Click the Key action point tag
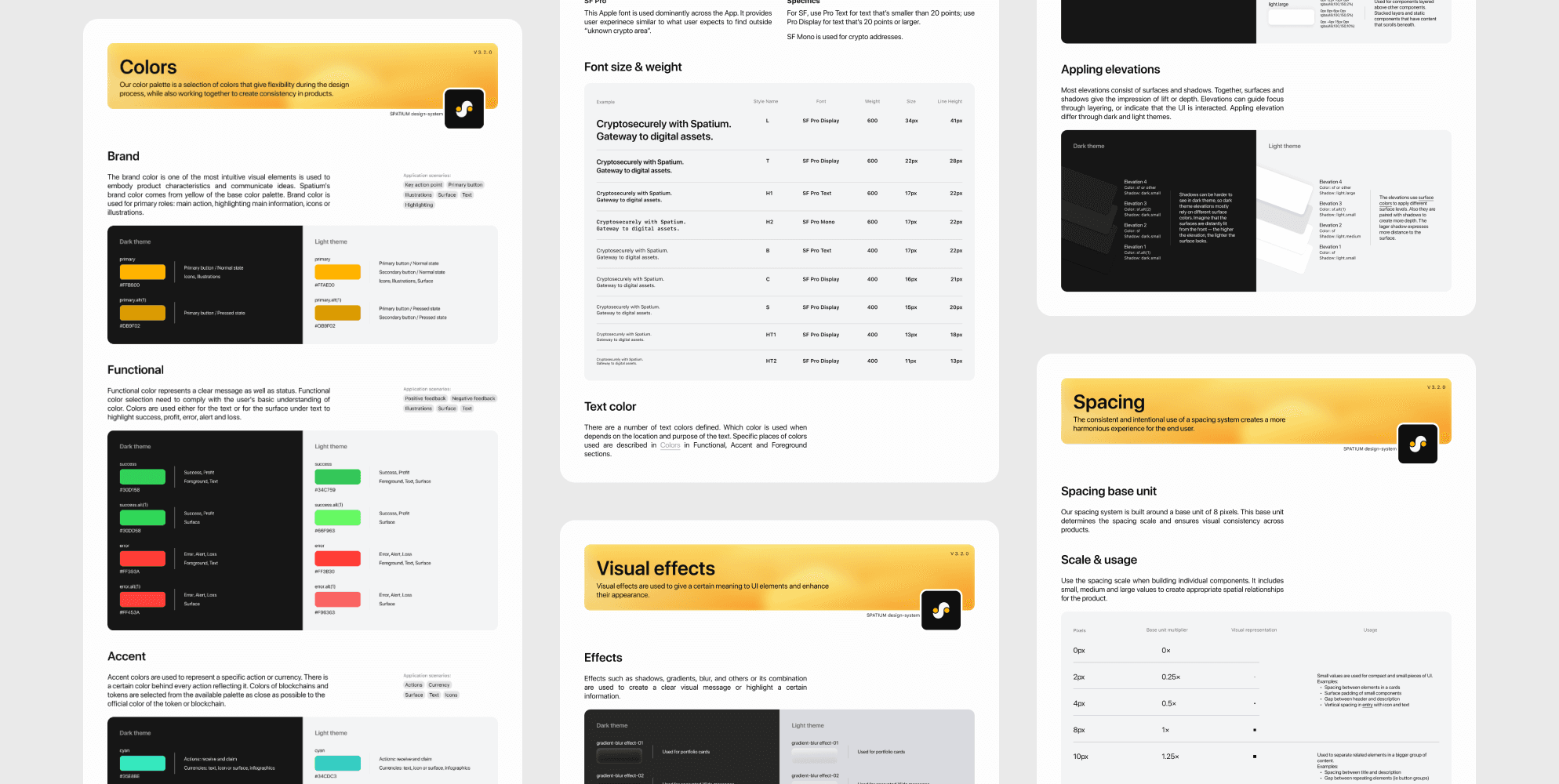 [423, 185]
